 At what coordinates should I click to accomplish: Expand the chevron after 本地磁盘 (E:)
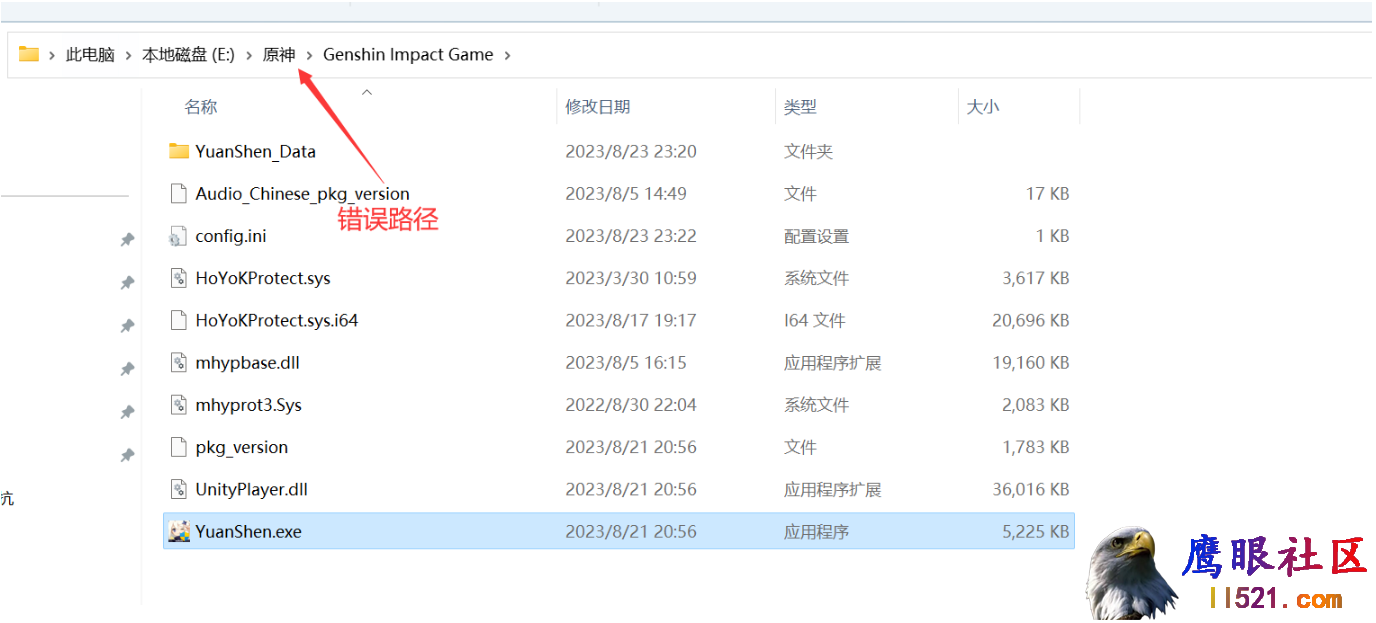(x=249, y=55)
